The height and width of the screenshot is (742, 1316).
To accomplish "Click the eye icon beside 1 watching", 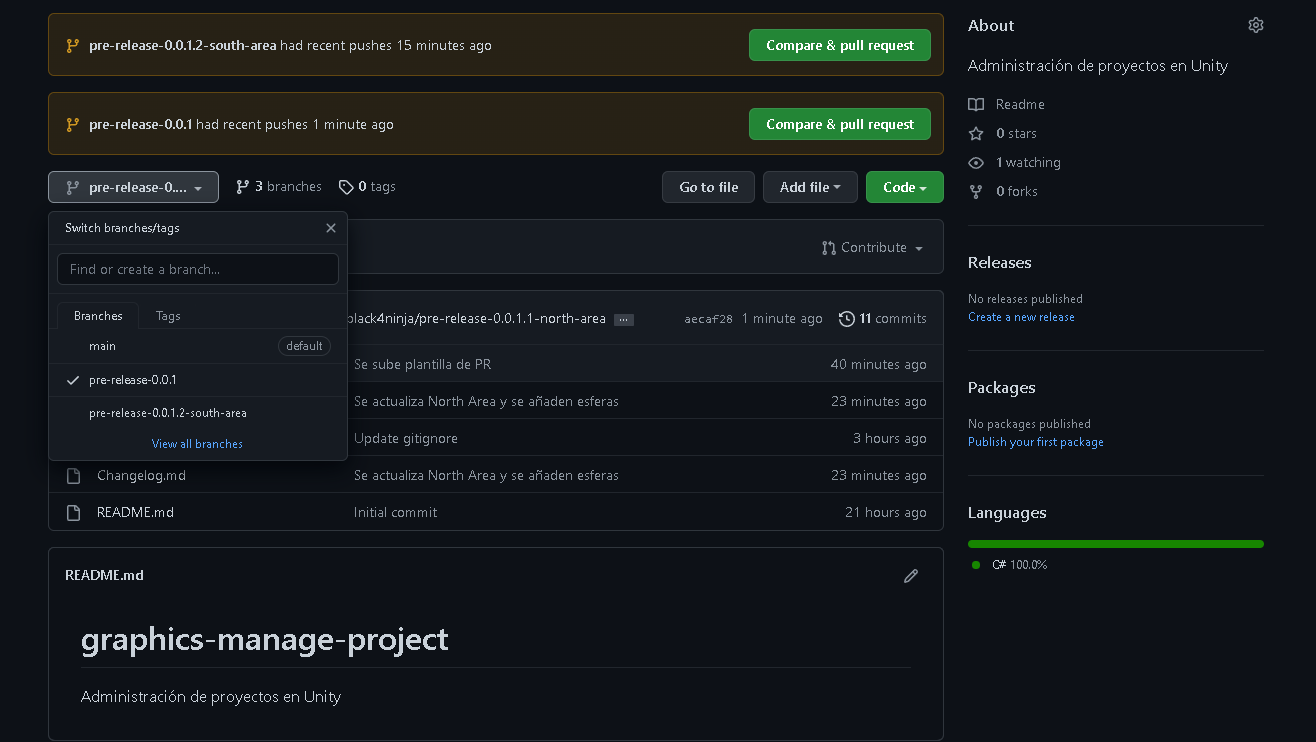I will pos(976,163).
